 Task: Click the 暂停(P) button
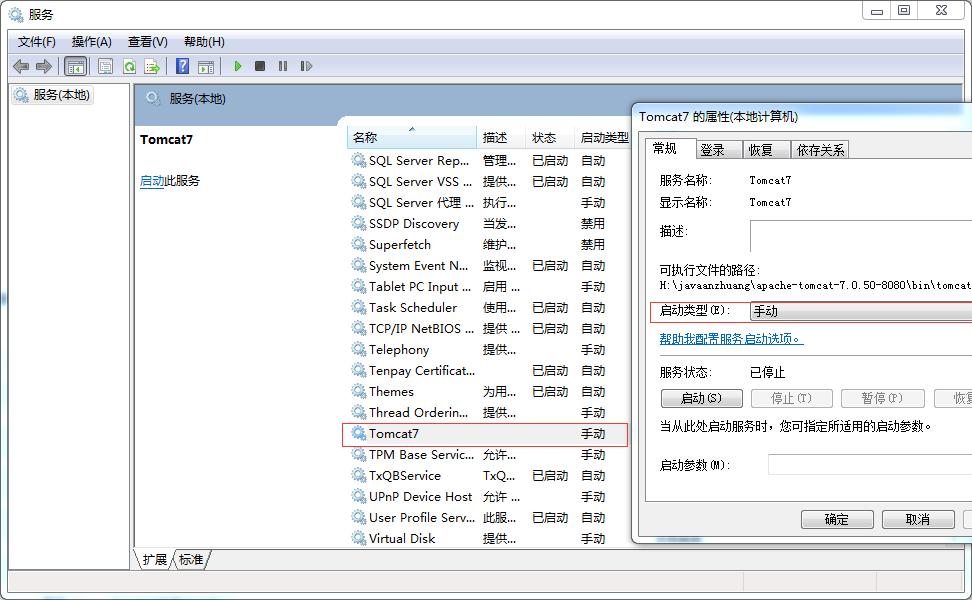tap(882, 399)
